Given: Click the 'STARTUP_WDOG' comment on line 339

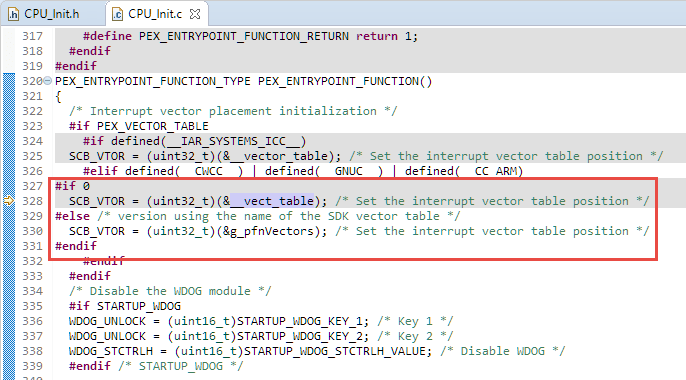Looking at the screenshot, I should pyautogui.click(x=181, y=366).
